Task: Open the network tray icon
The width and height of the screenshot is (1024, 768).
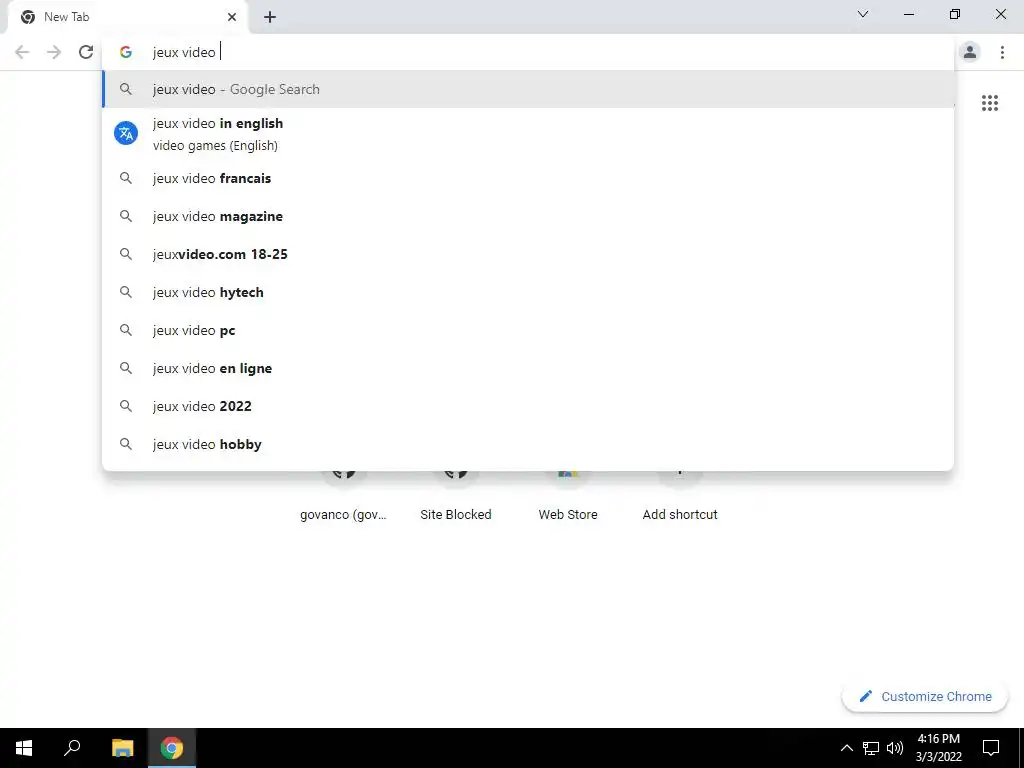Action: (x=871, y=748)
